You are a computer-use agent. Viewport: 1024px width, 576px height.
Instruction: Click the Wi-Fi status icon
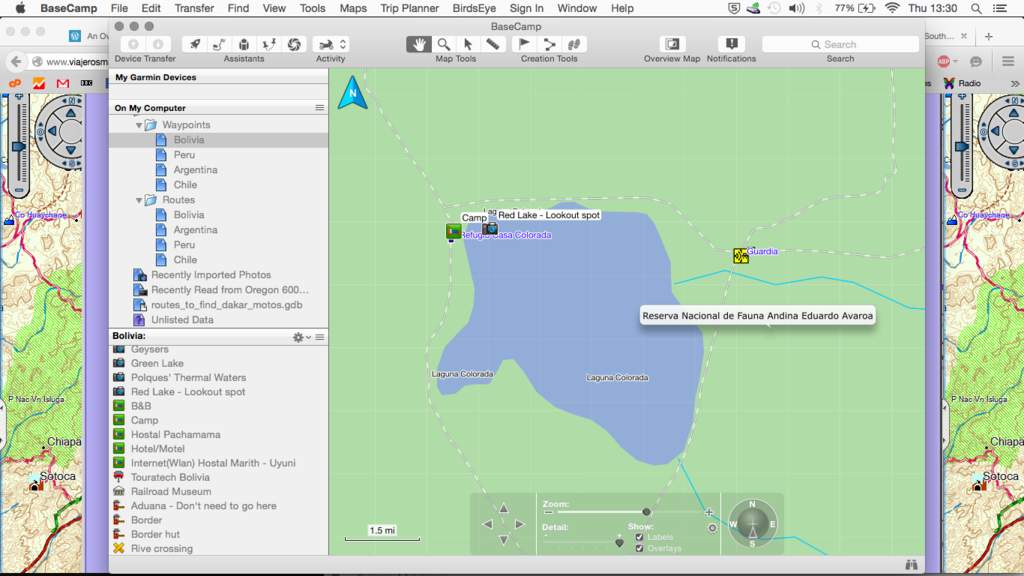tap(891, 8)
